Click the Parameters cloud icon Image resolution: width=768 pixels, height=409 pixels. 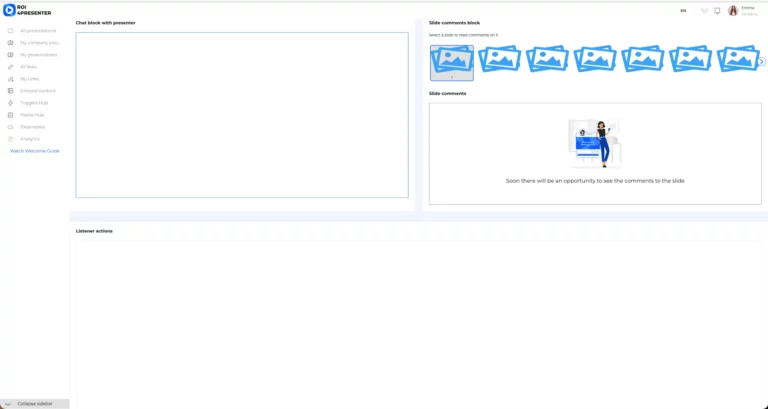pyautogui.click(x=10, y=127)
